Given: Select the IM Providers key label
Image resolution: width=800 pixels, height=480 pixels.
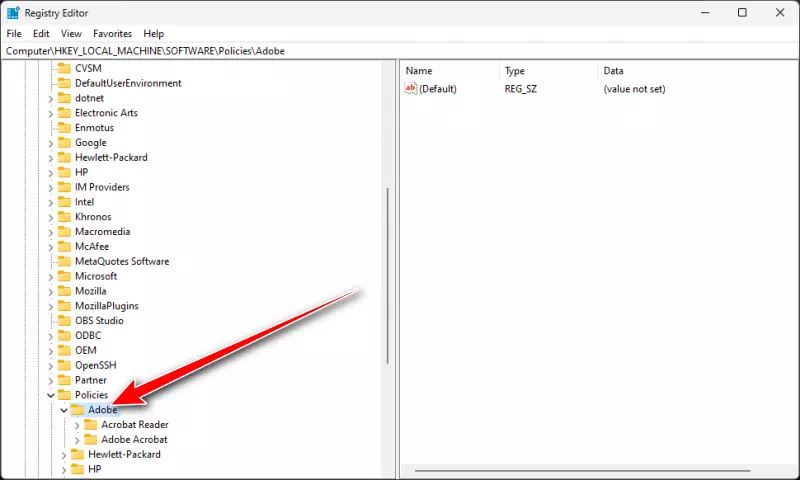Looking at the screenshot, I should pyautogui.click(x=102, y=187).
